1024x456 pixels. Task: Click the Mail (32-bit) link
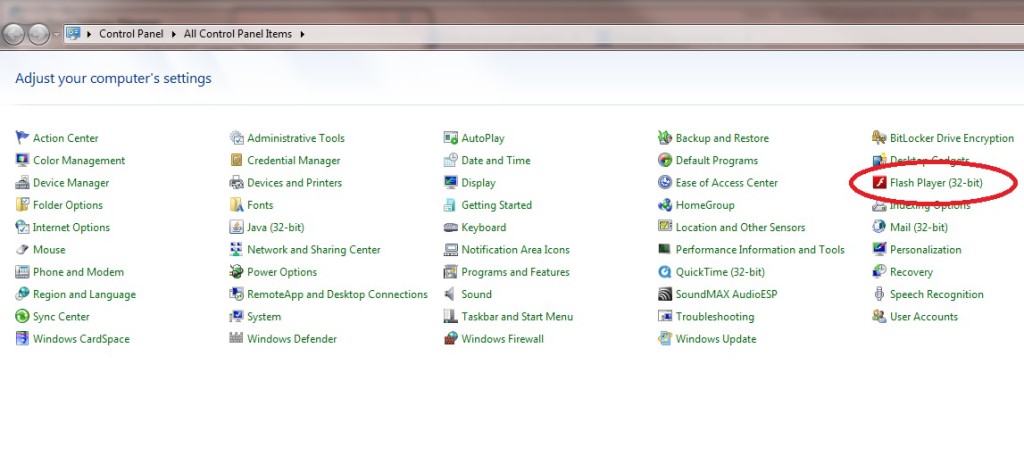coord(918,227)
